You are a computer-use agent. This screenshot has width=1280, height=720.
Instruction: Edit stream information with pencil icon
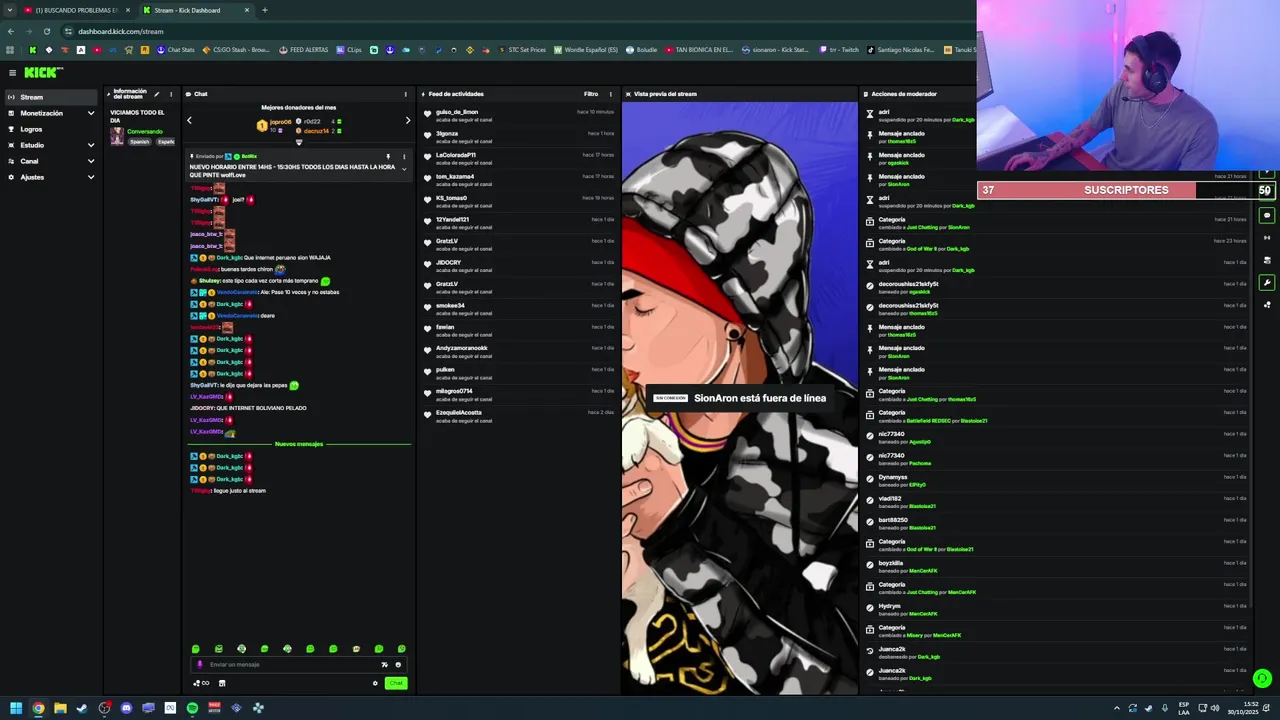pos(156,94)
